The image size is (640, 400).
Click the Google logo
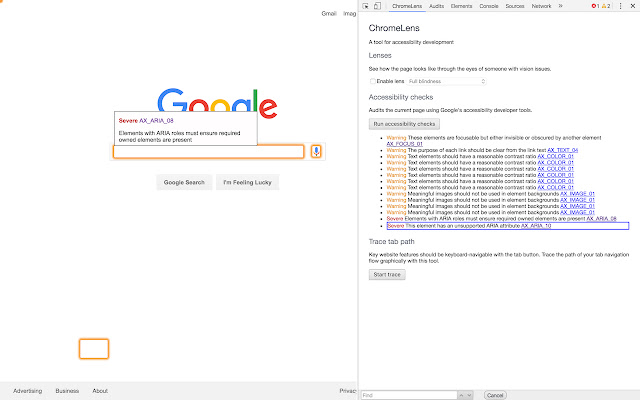click(x=217, y=103)
